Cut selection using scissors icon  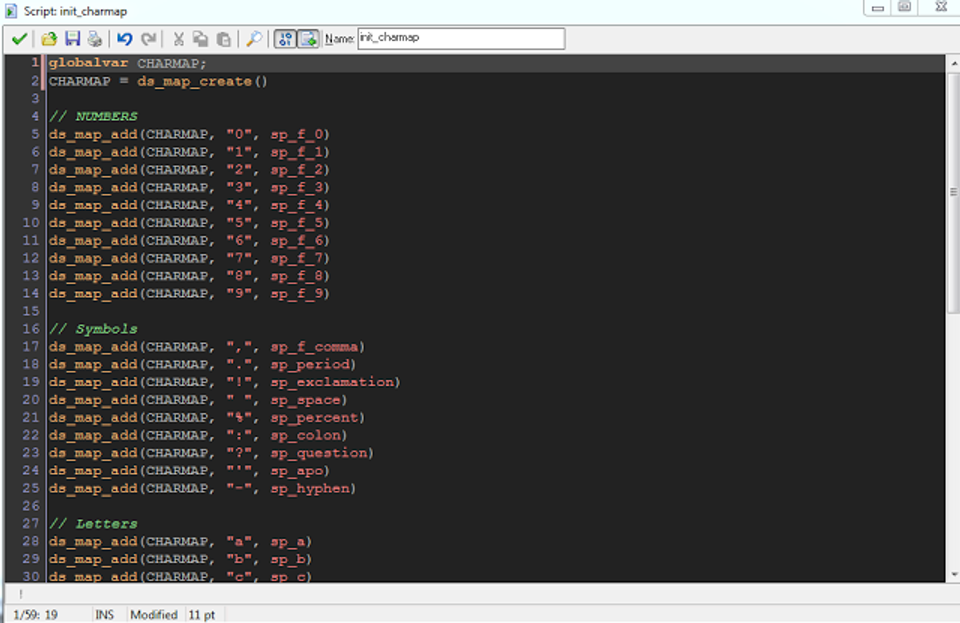click(178, 39)
